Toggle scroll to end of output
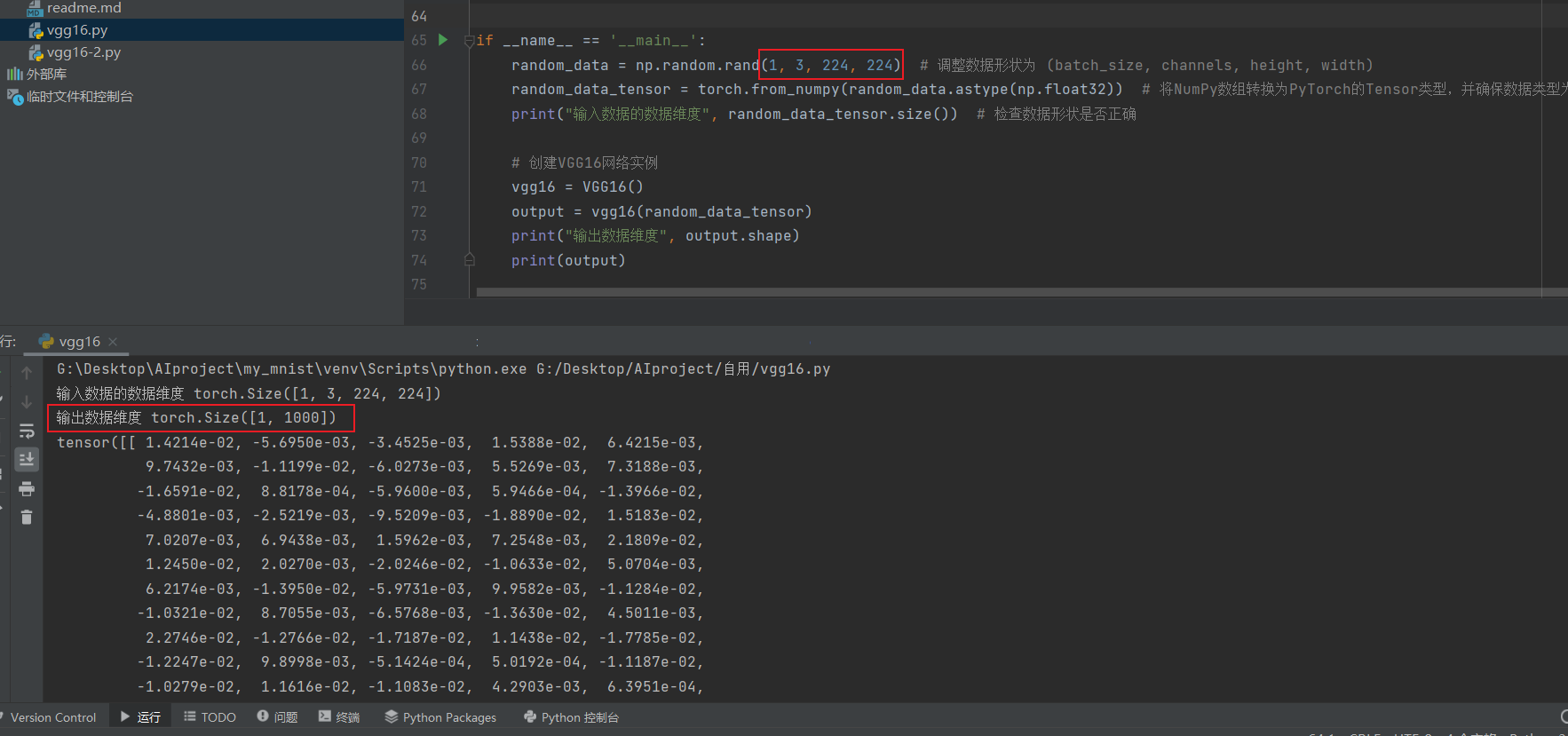 coord(27,459)
